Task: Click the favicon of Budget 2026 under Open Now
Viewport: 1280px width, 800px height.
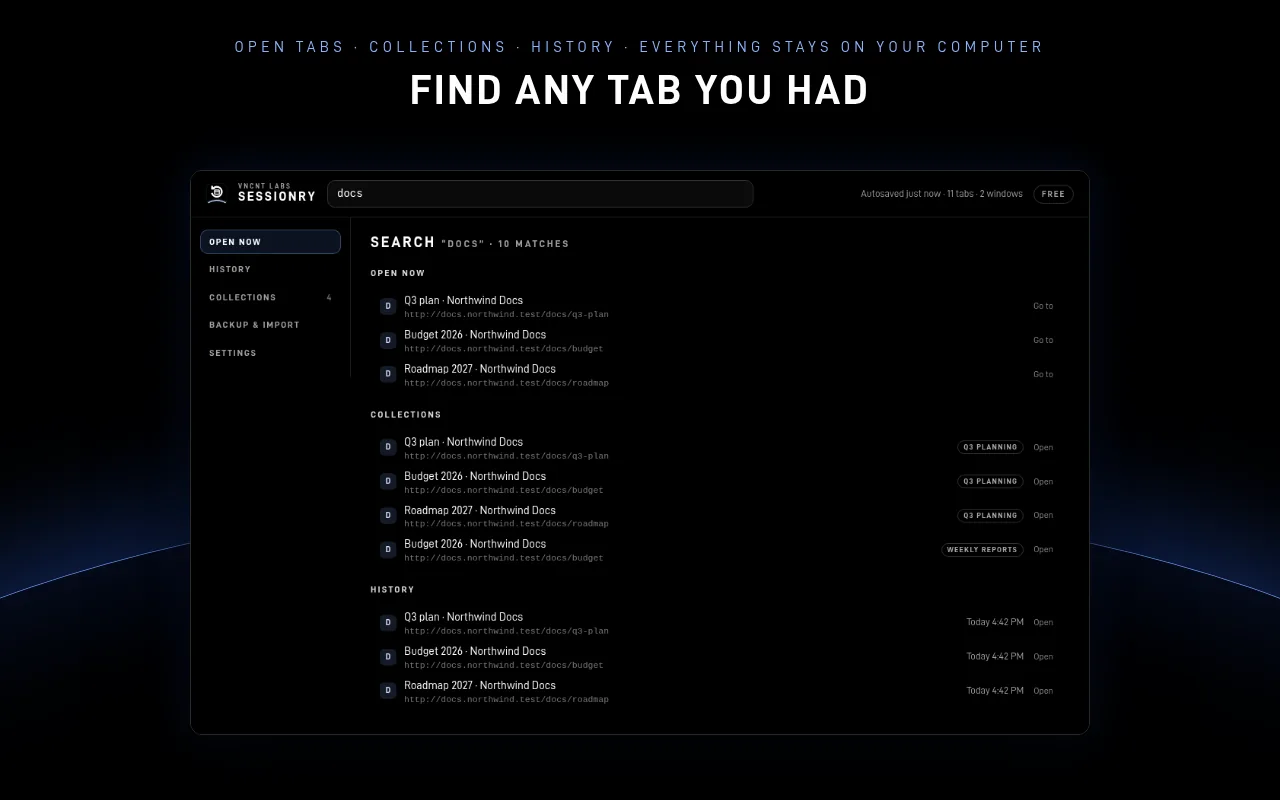Action: pos(388,340)
